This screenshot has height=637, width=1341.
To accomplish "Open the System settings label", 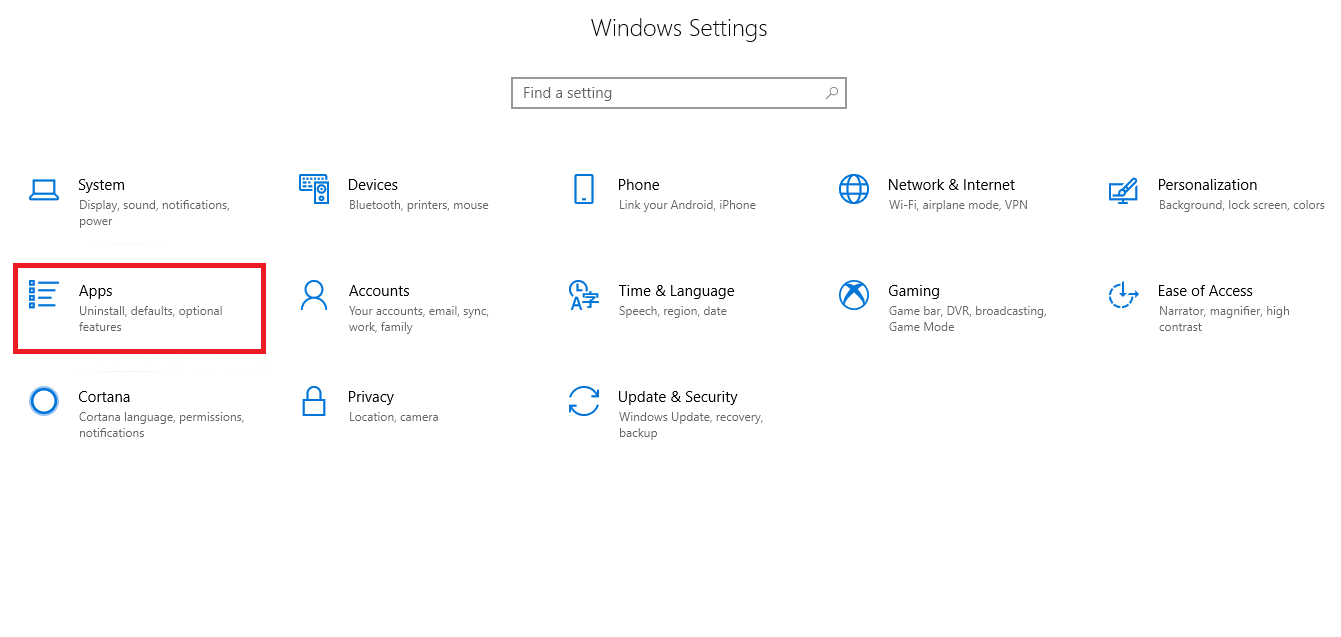I will coord(101,185).
